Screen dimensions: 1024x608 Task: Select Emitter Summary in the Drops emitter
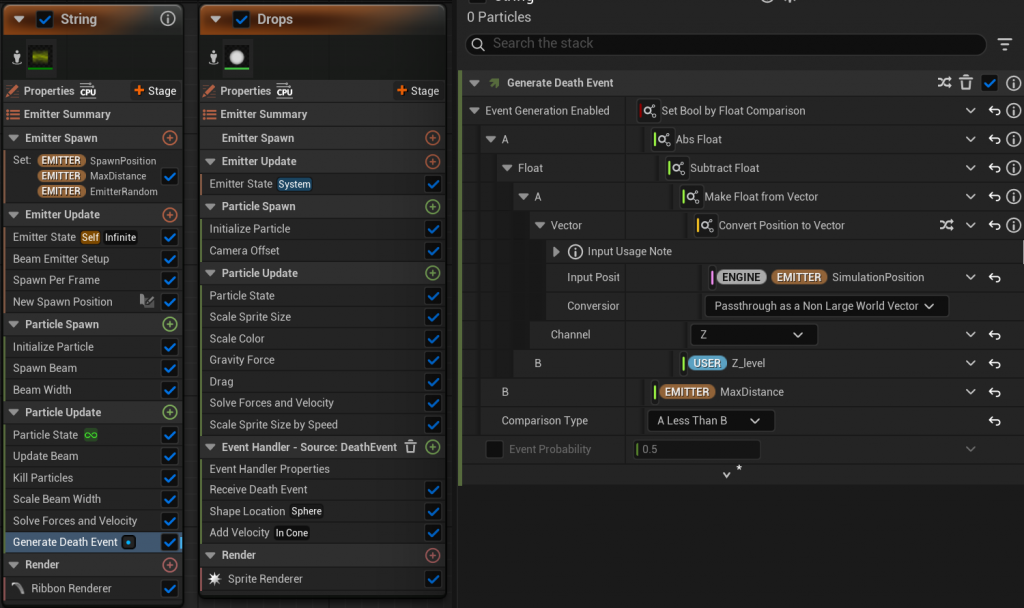click(x=264, y=114)
